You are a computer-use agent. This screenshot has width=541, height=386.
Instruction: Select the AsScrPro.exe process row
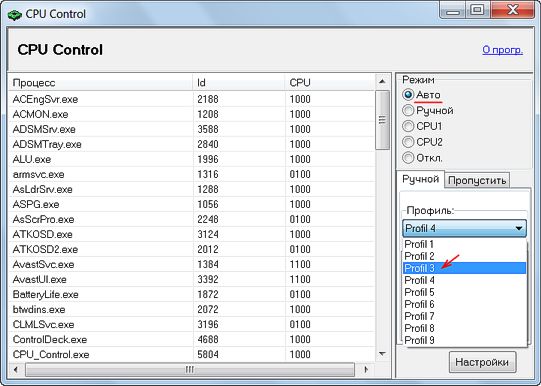[192, 219]
